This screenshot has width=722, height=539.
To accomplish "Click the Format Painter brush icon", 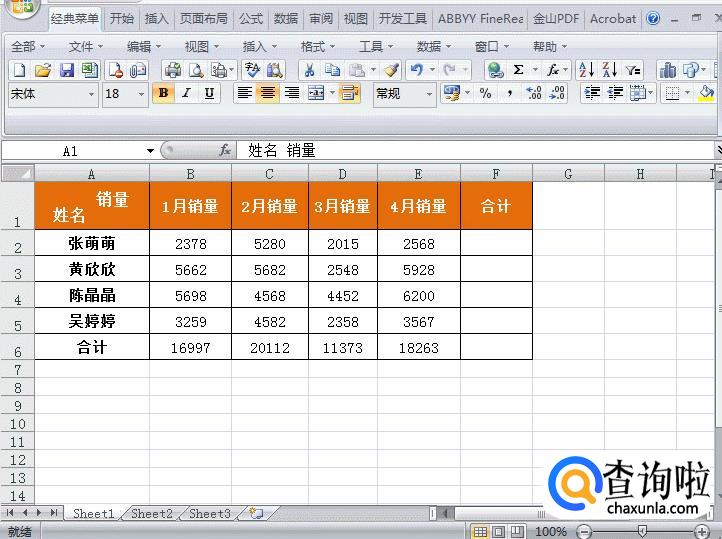I will coord(391,70).
